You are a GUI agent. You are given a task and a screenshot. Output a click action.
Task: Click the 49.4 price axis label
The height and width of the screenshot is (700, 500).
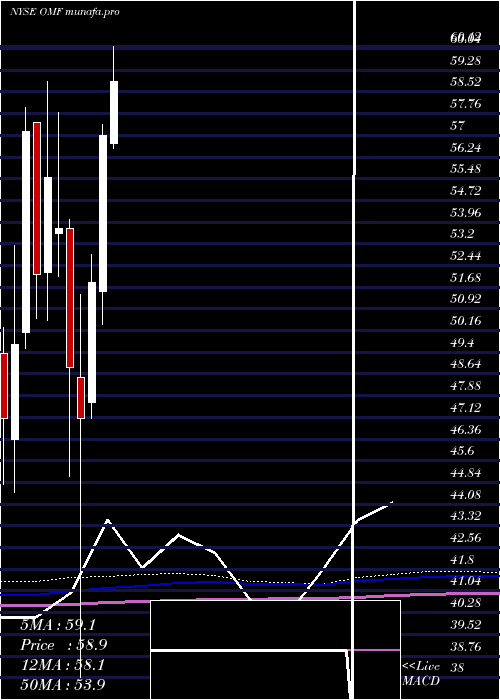(462, 343)
